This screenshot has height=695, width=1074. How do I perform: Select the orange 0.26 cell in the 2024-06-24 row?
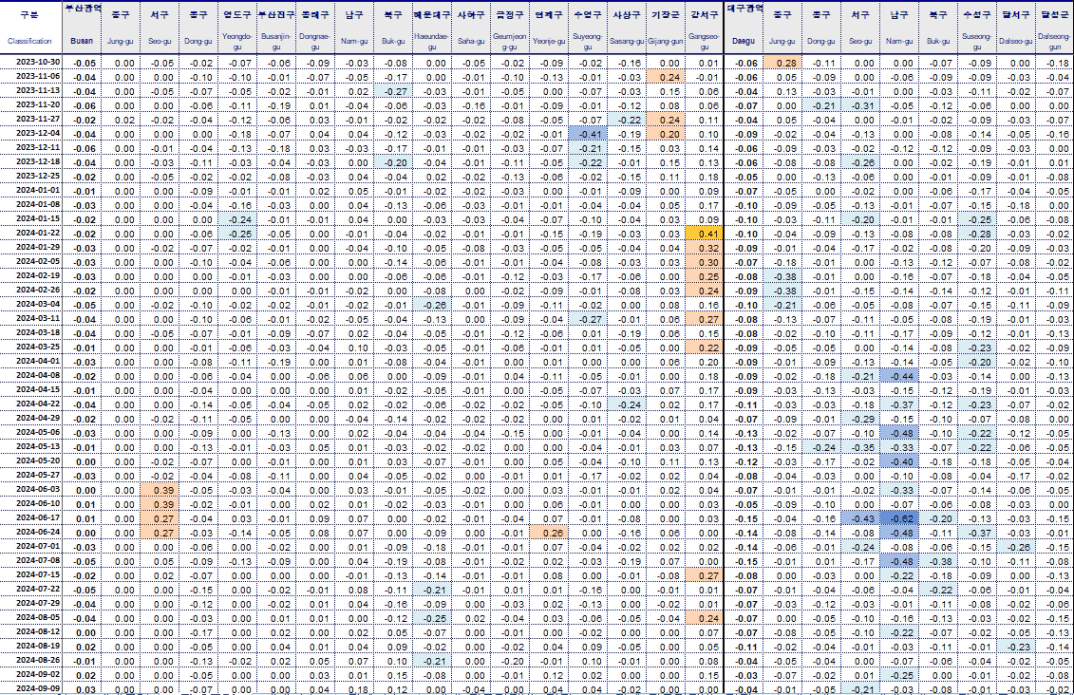point(549,533)
